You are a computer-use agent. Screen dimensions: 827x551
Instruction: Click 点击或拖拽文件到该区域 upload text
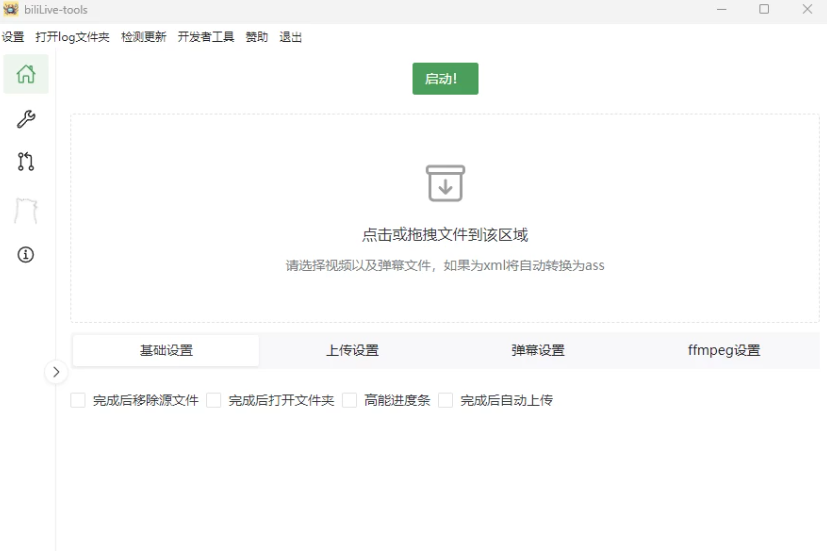coord(445,235)
